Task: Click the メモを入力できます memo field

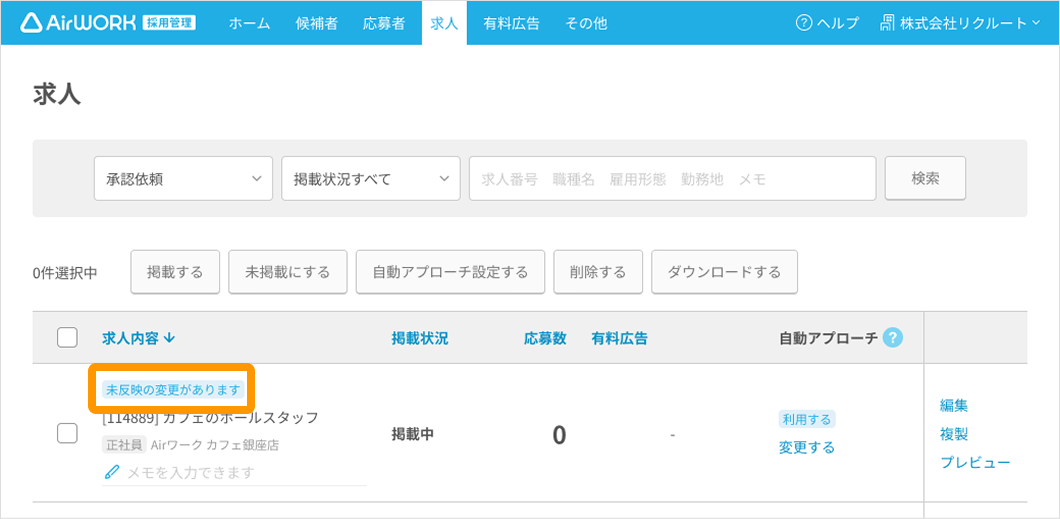Action: coord(234,472)
